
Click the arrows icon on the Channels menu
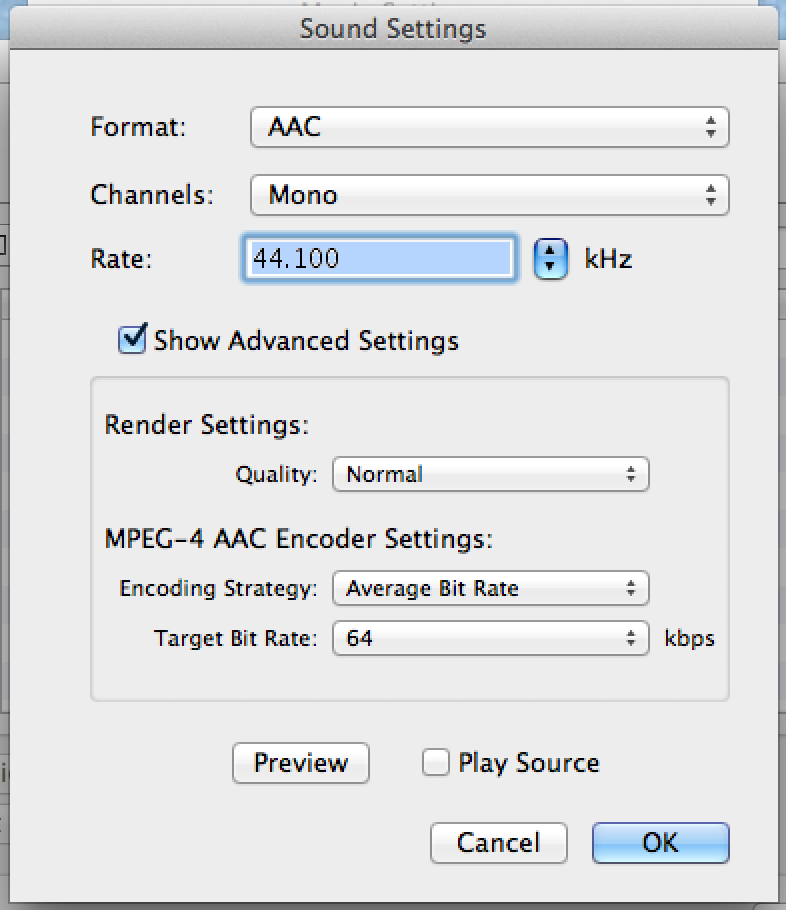711,195
